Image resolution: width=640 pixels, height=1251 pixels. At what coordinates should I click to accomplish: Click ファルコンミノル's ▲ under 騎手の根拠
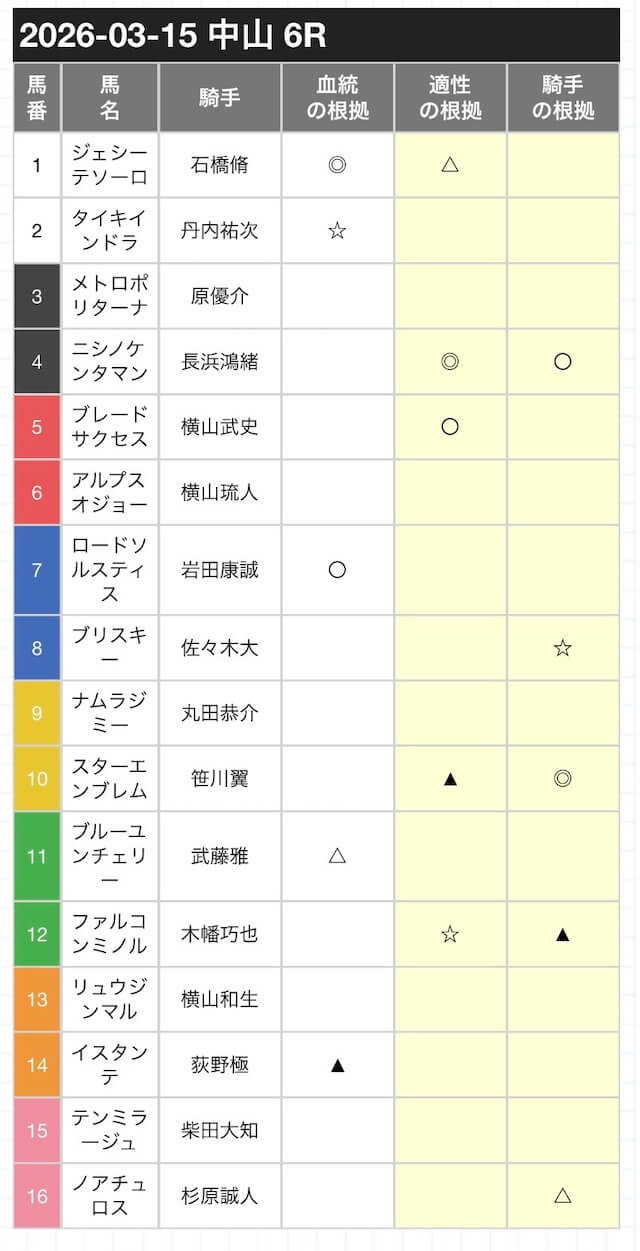click(563, 934)
